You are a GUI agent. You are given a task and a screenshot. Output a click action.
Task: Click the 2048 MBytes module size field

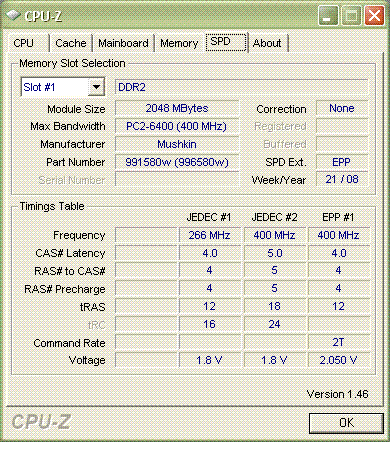click(x=177, y=108)
